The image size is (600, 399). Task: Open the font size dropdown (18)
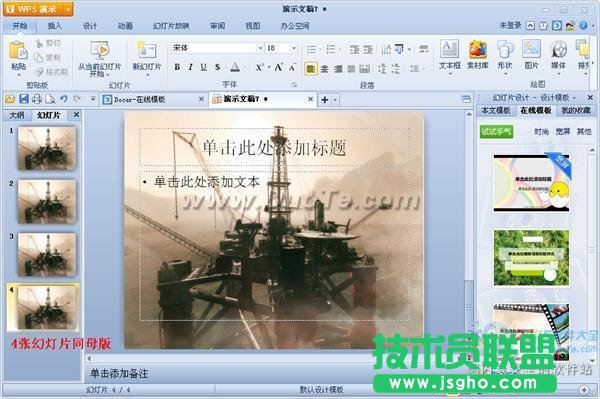point(294,48)
